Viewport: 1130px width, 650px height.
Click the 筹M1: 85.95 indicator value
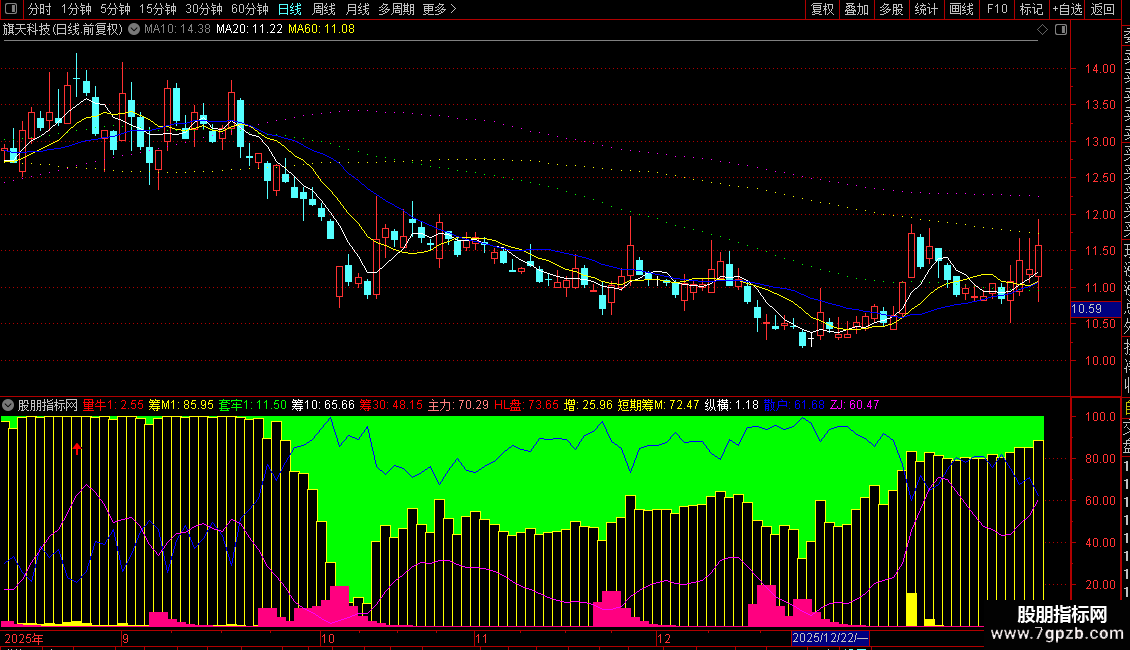pos(181,405)
